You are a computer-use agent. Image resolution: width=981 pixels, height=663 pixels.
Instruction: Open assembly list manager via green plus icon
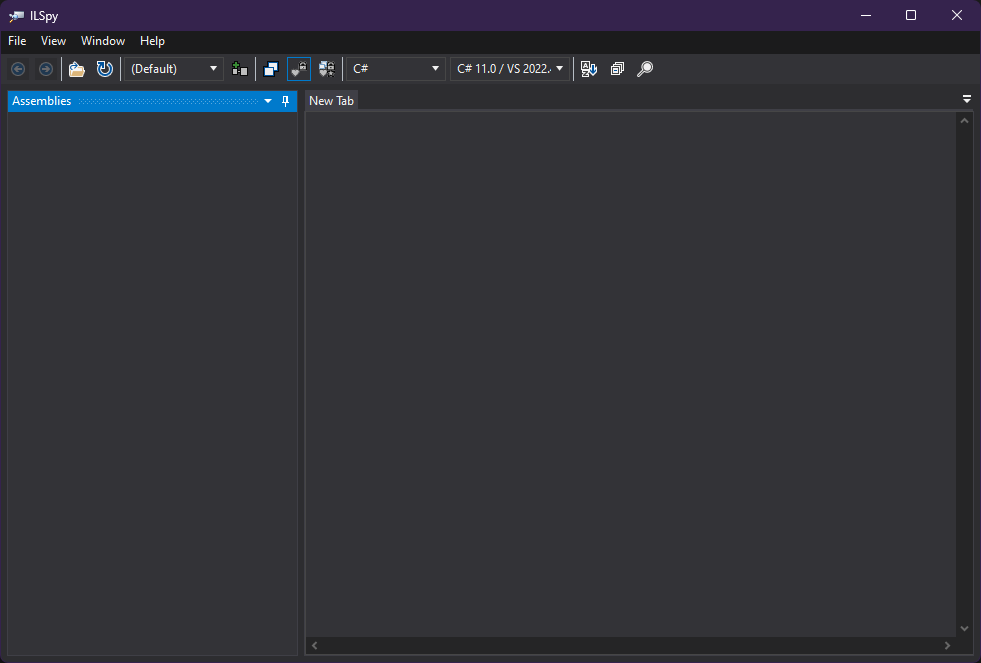[x=239, y=68]
